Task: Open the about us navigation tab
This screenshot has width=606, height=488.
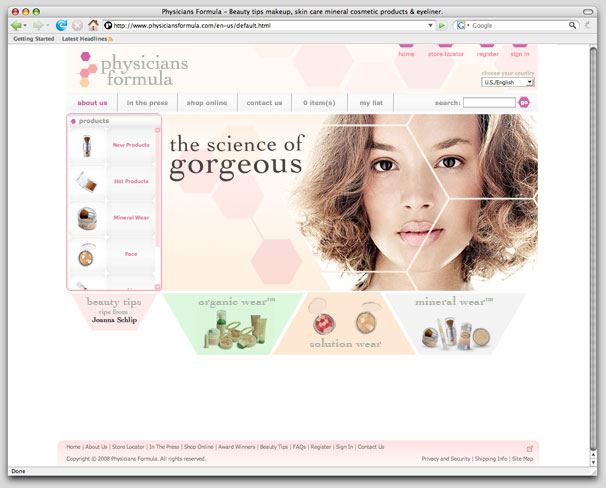Action: pos(92,103)
